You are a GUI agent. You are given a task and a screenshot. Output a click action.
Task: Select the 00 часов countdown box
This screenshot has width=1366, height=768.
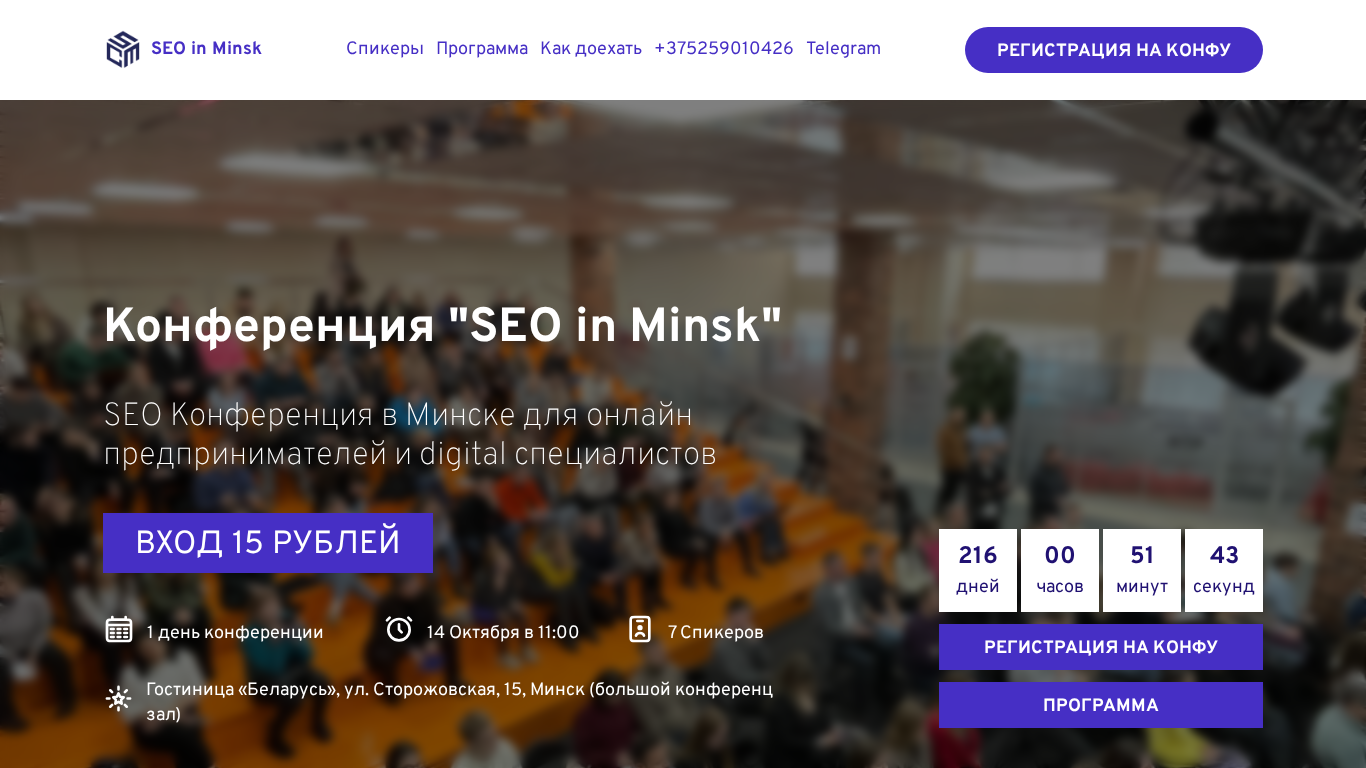[x=1060, y=570]
